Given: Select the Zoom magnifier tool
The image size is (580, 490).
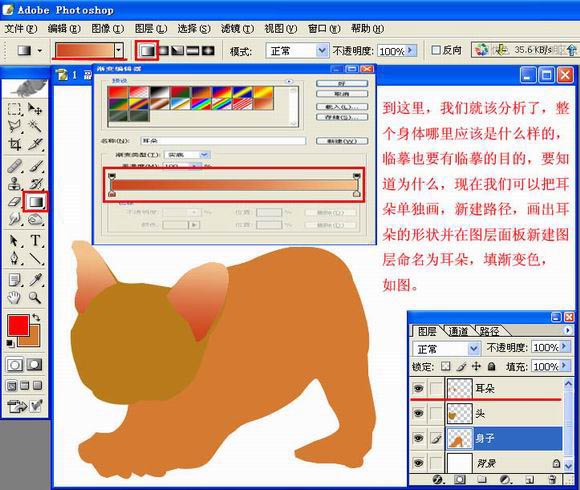Looking at the screenshot, I should pyautogui.click(x=36, y=297).
